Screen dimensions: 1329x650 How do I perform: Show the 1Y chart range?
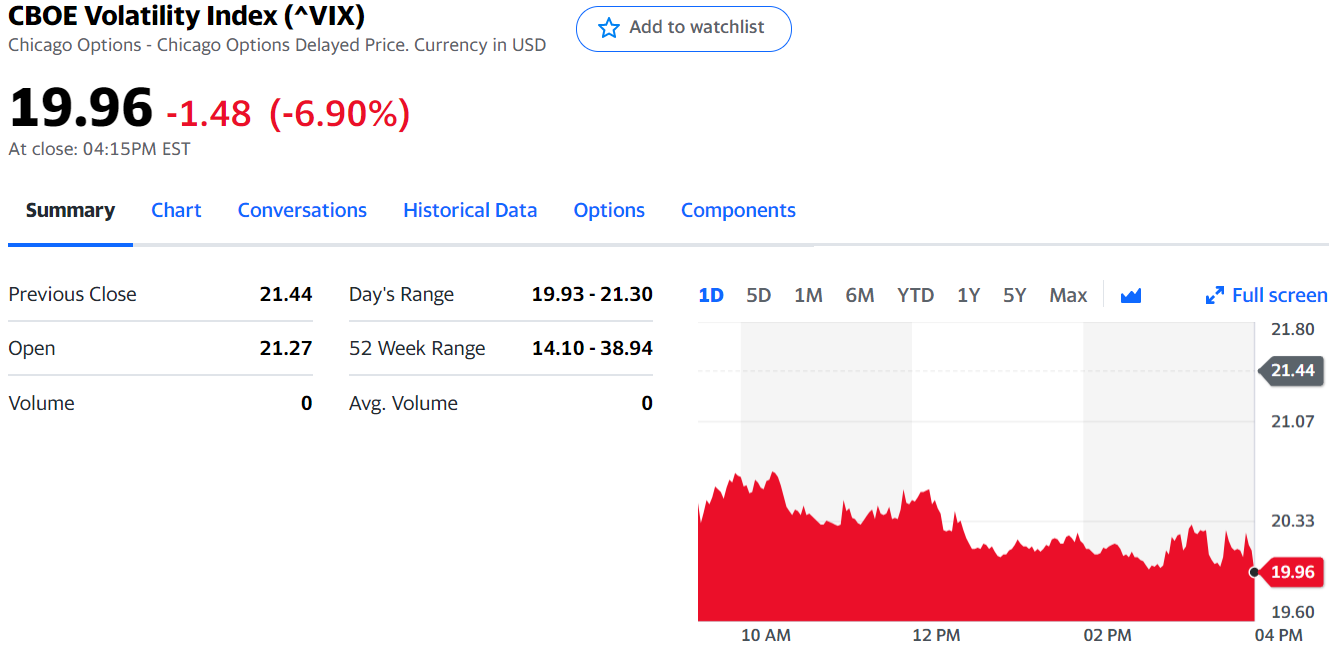point(968,295)
